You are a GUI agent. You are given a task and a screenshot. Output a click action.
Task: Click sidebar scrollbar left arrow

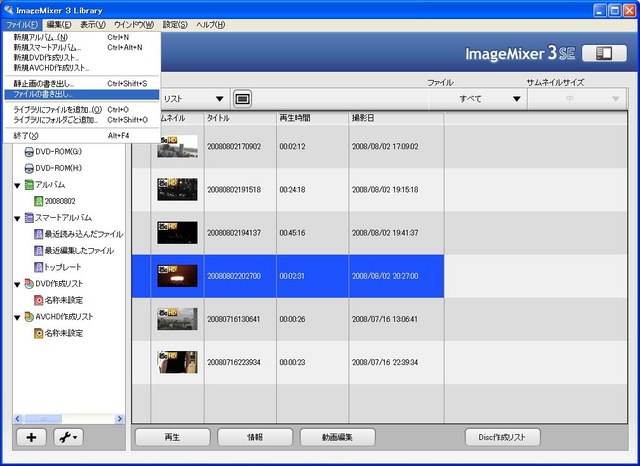tap(18, 419)
